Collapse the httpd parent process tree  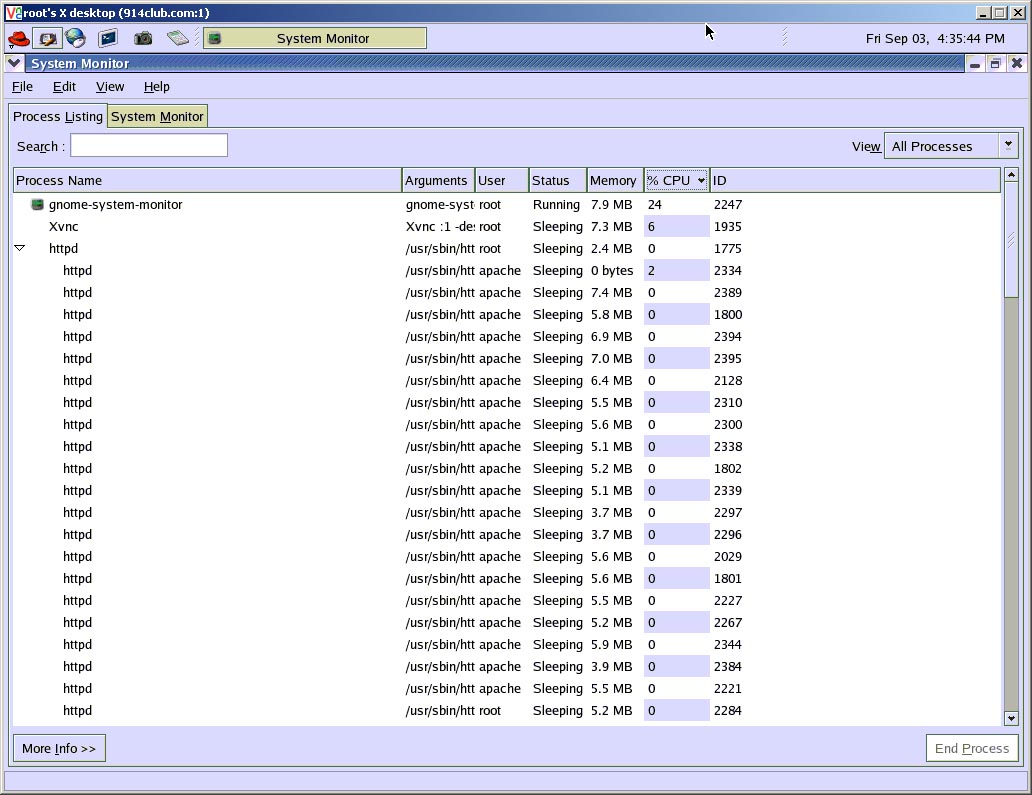(x=20, y=248)
